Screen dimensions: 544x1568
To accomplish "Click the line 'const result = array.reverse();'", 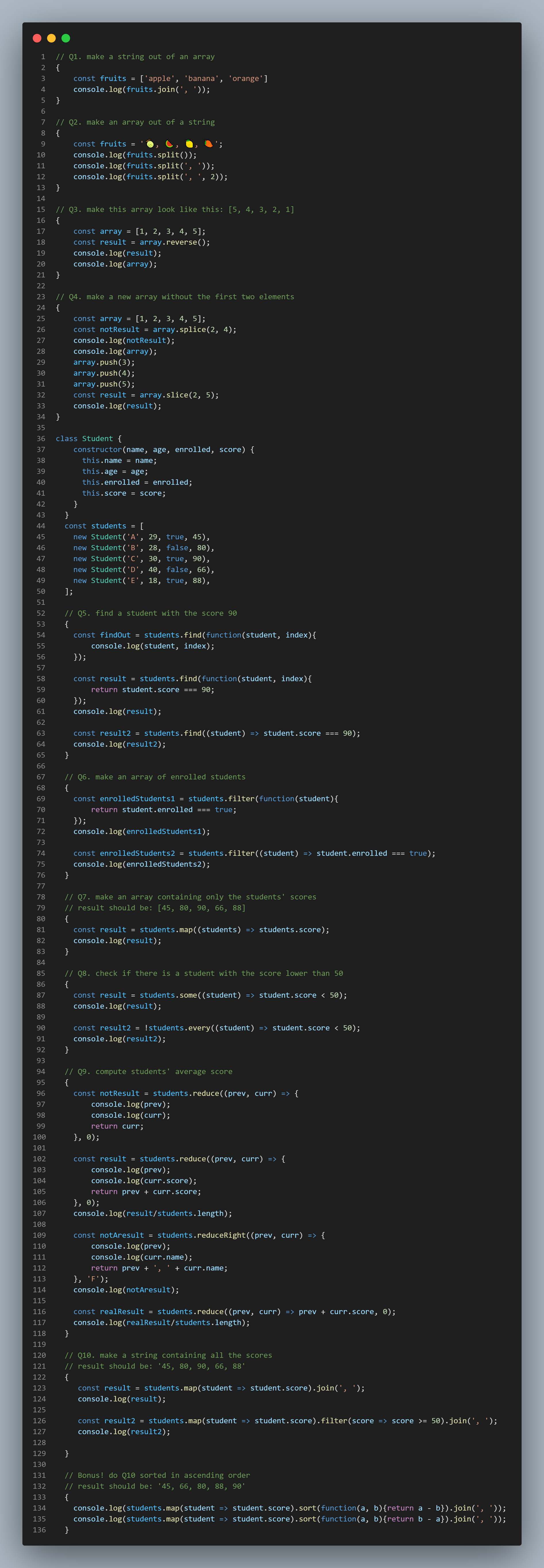I will pyautogui.click(x=142, y=242).
